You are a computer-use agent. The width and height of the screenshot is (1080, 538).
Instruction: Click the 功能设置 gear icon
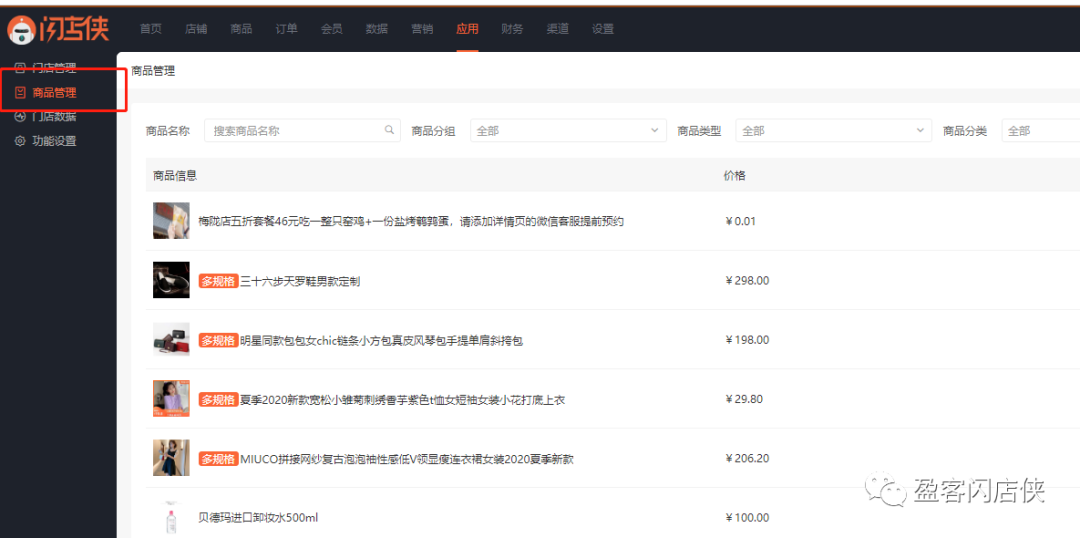pyautogui.click(x=20, y=141)
